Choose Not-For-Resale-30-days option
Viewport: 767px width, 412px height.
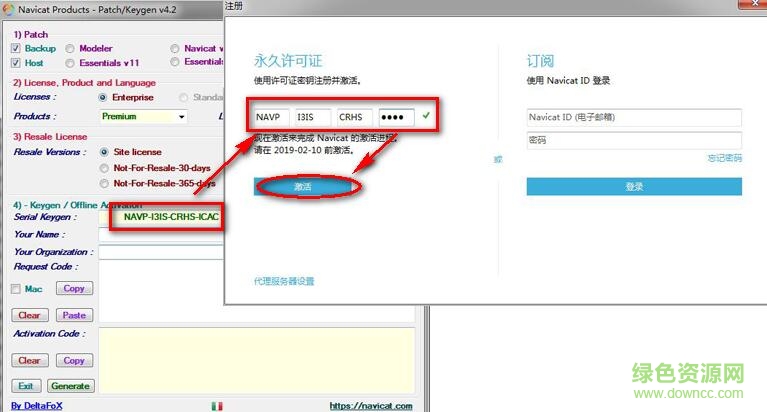(104, 168)
